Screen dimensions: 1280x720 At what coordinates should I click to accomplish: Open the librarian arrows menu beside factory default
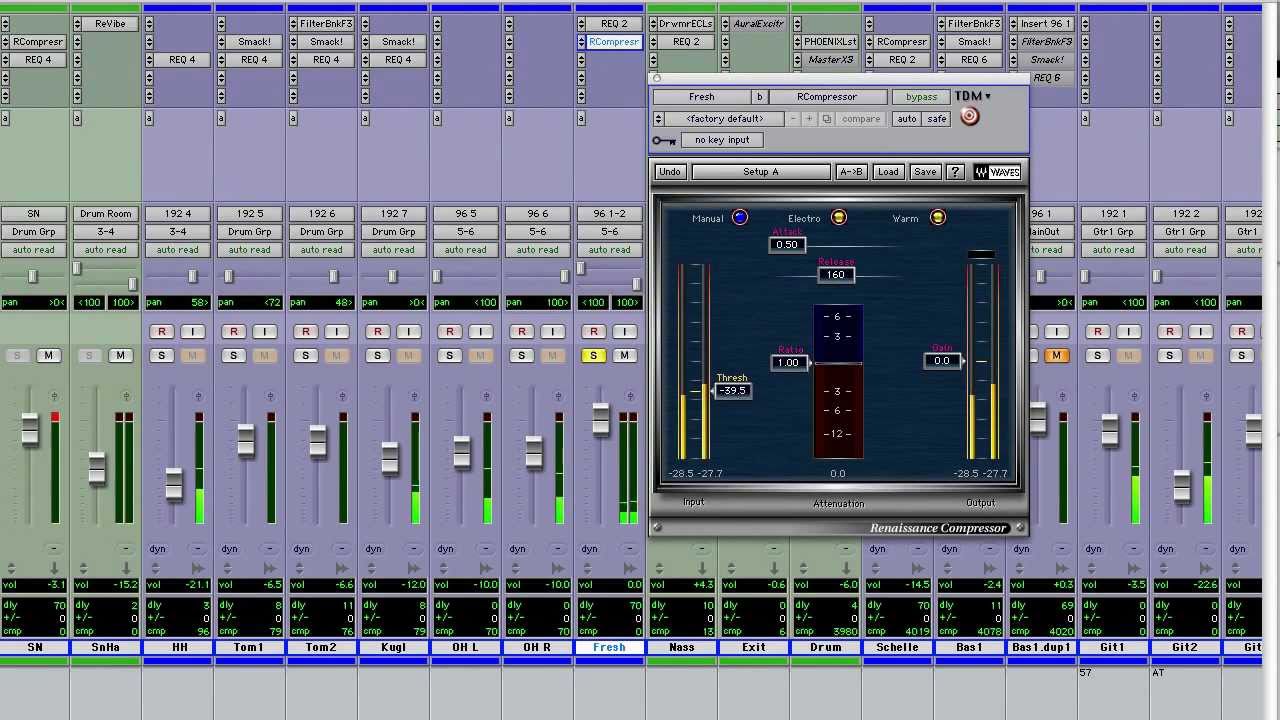point(658,119)
